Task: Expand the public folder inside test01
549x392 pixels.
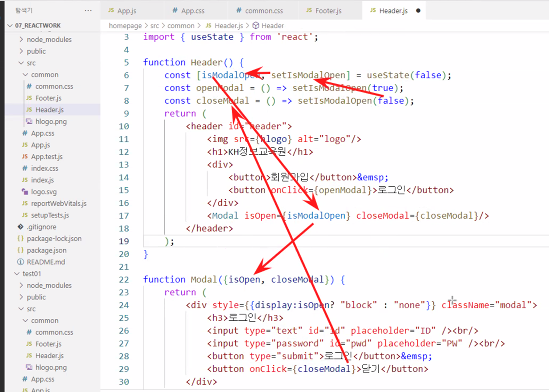Action: [x=22, y=297]
